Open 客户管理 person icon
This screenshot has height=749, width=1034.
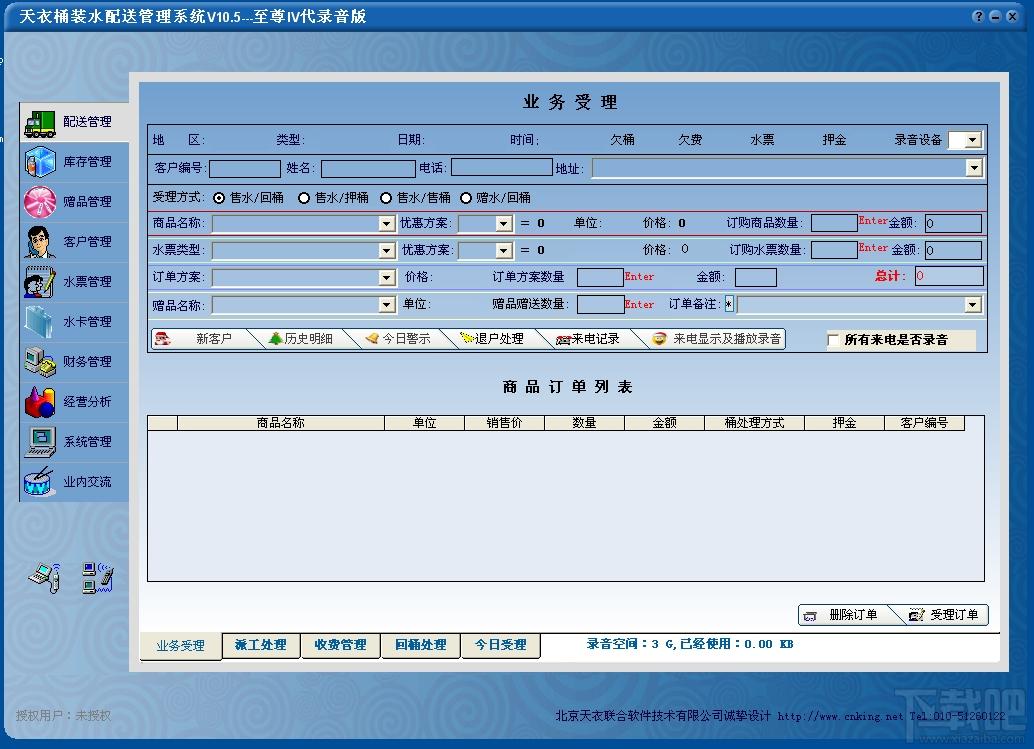coord(40,242)
